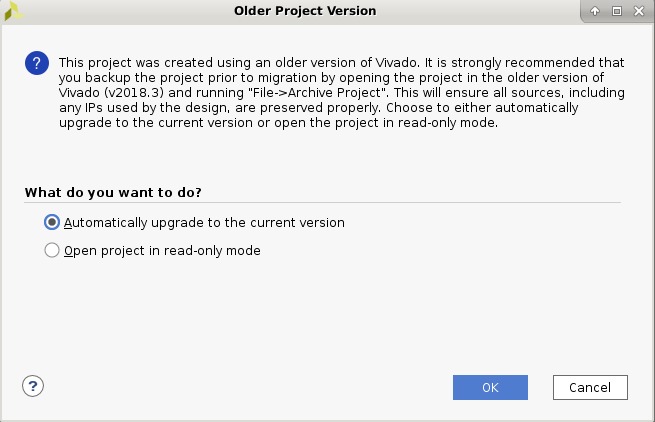Image resolution: width=655 pixels, height=422 pixels.
Task: Click the separator line under the heading
Action: point(322,203)
